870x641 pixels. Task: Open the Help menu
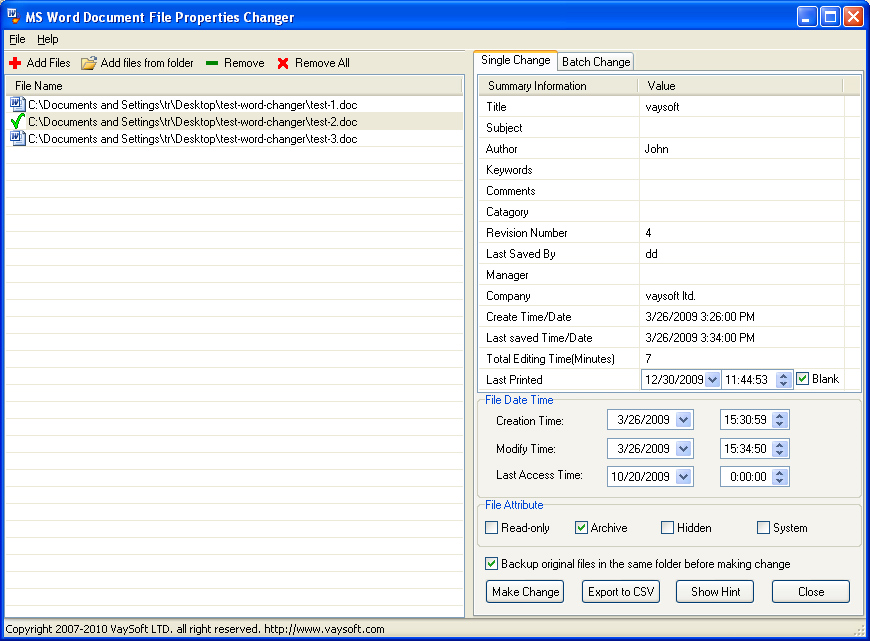[48, 39]
